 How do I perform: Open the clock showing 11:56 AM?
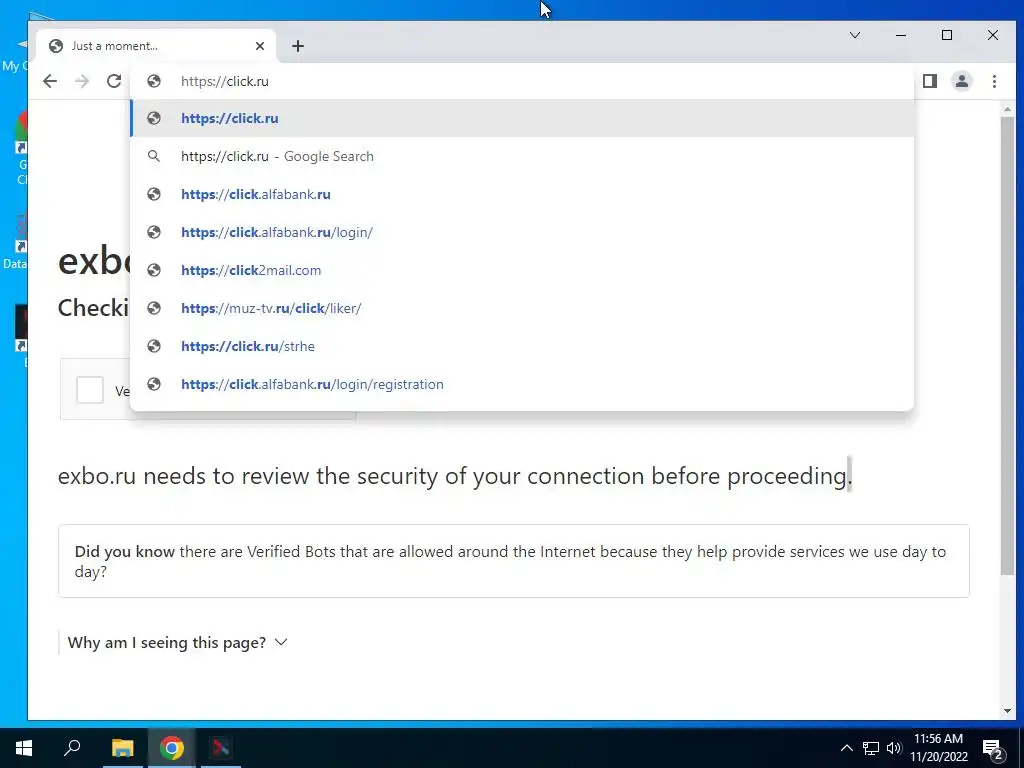[x=938, y=748]
